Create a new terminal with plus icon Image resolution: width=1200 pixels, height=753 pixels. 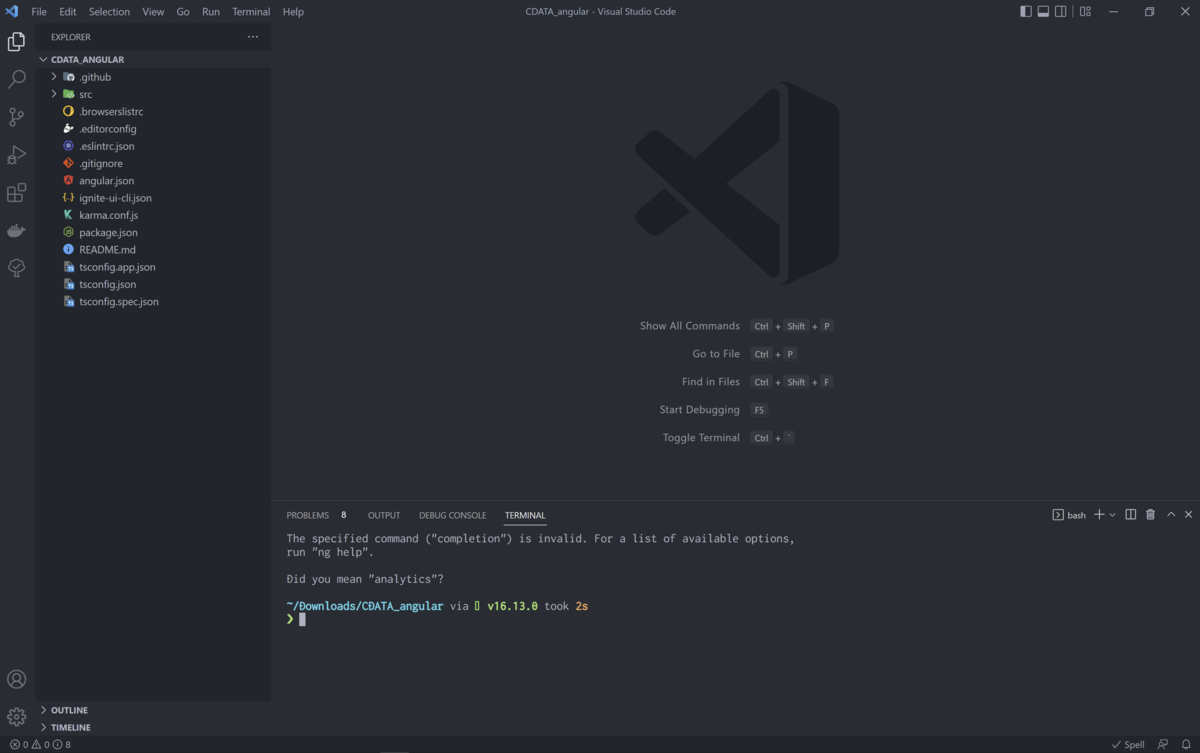pyautogui.click(x=1099, y=515)
